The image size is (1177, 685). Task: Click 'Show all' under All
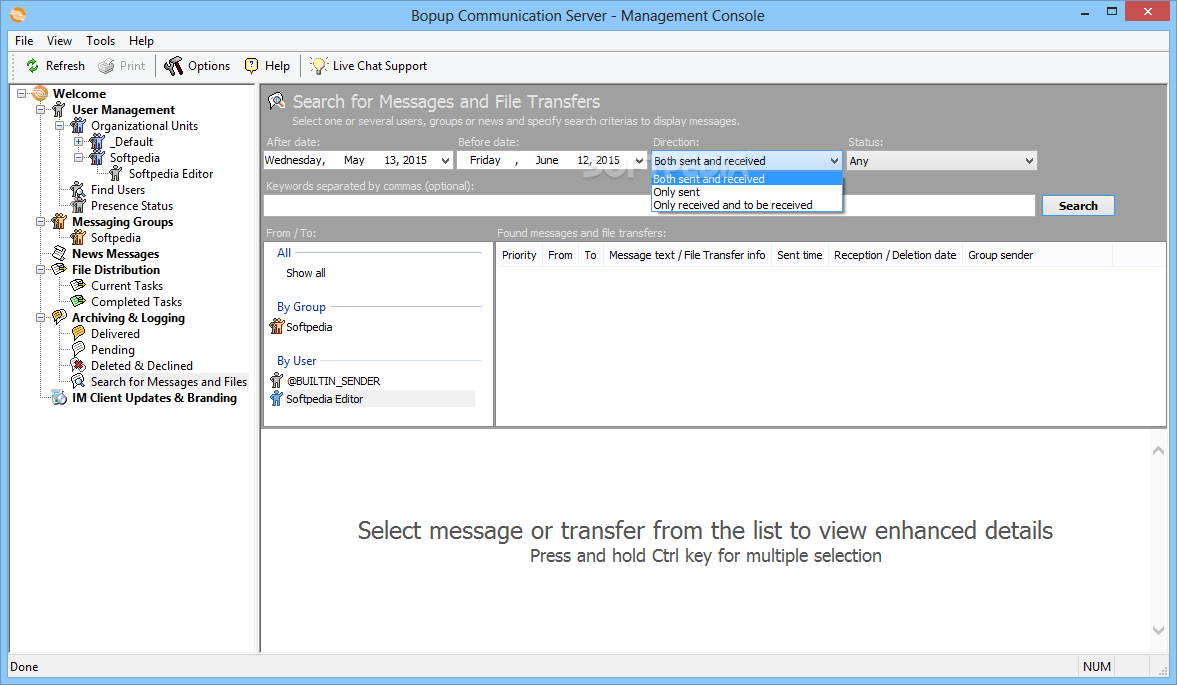pos(306,273)
